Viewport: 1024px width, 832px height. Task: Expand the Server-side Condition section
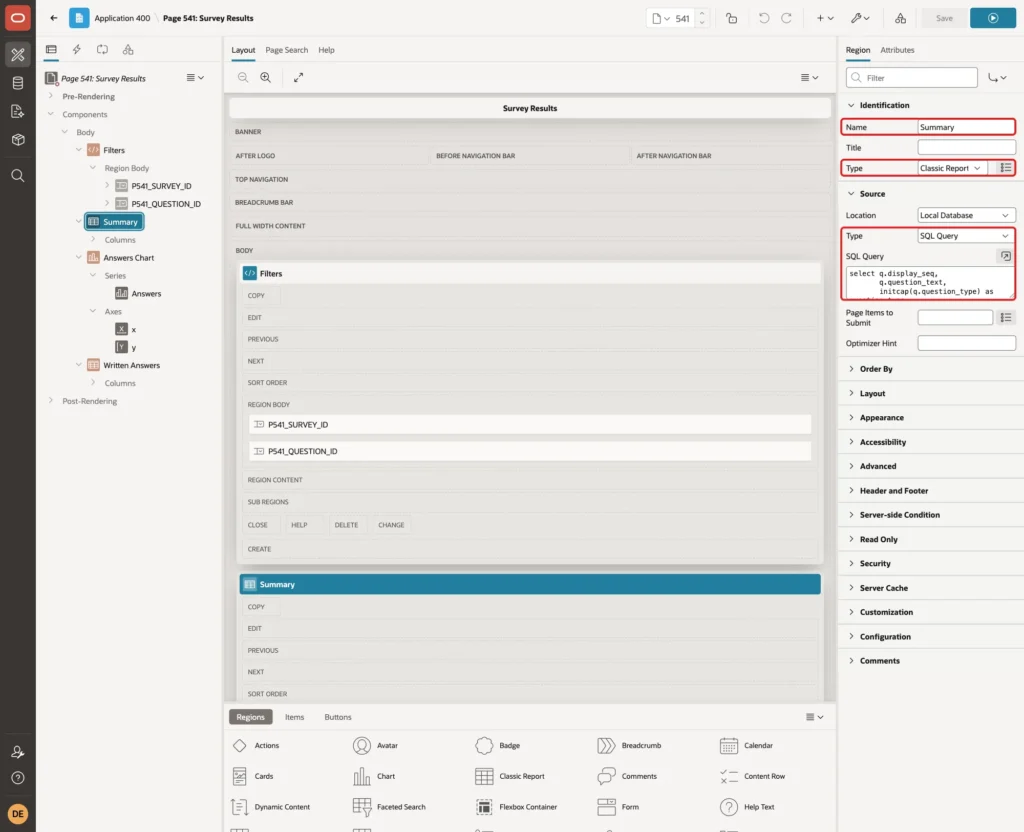click(x=899, y=515)
